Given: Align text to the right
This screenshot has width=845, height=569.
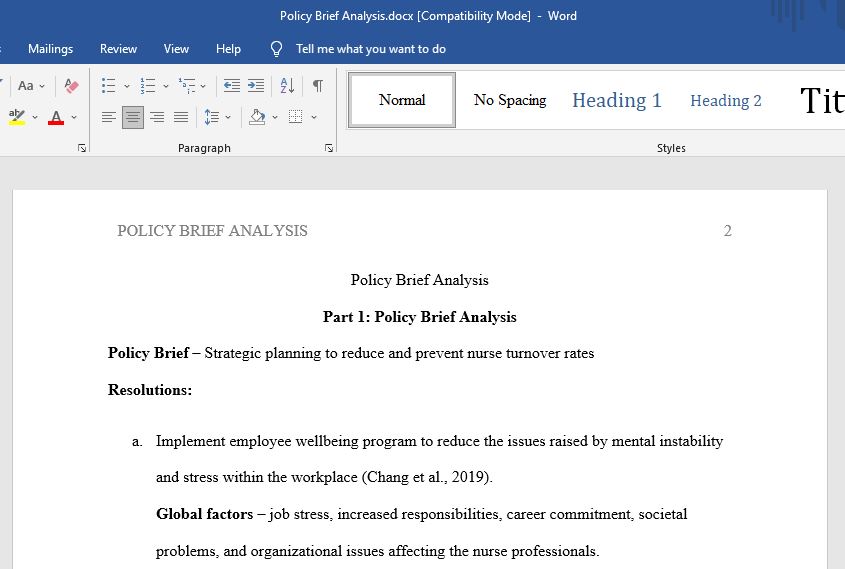Looking at the screenshot, I should click(157, 117).
